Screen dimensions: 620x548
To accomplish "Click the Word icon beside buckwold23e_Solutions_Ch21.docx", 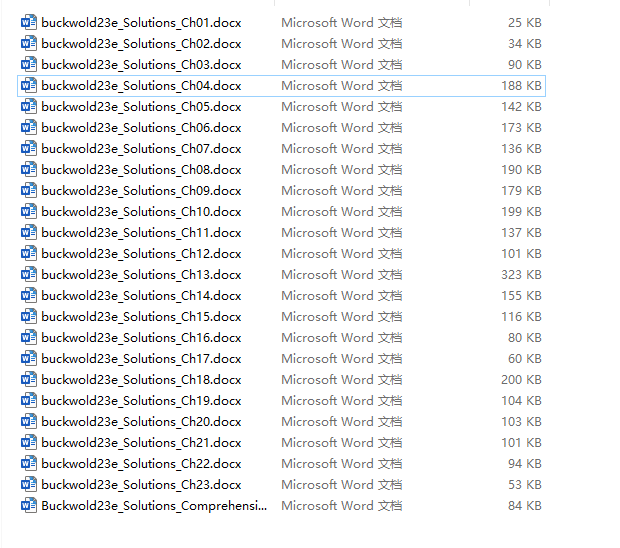I will [29, 441].
